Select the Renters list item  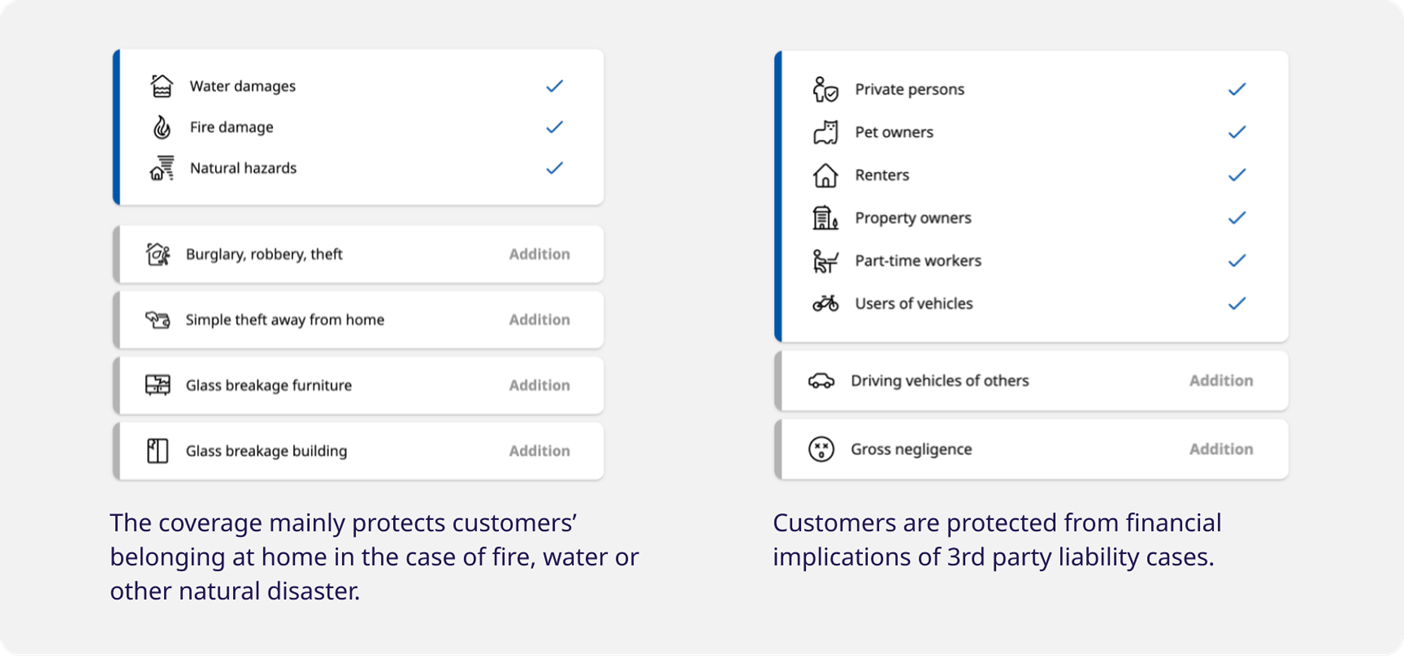pos(882,175)
